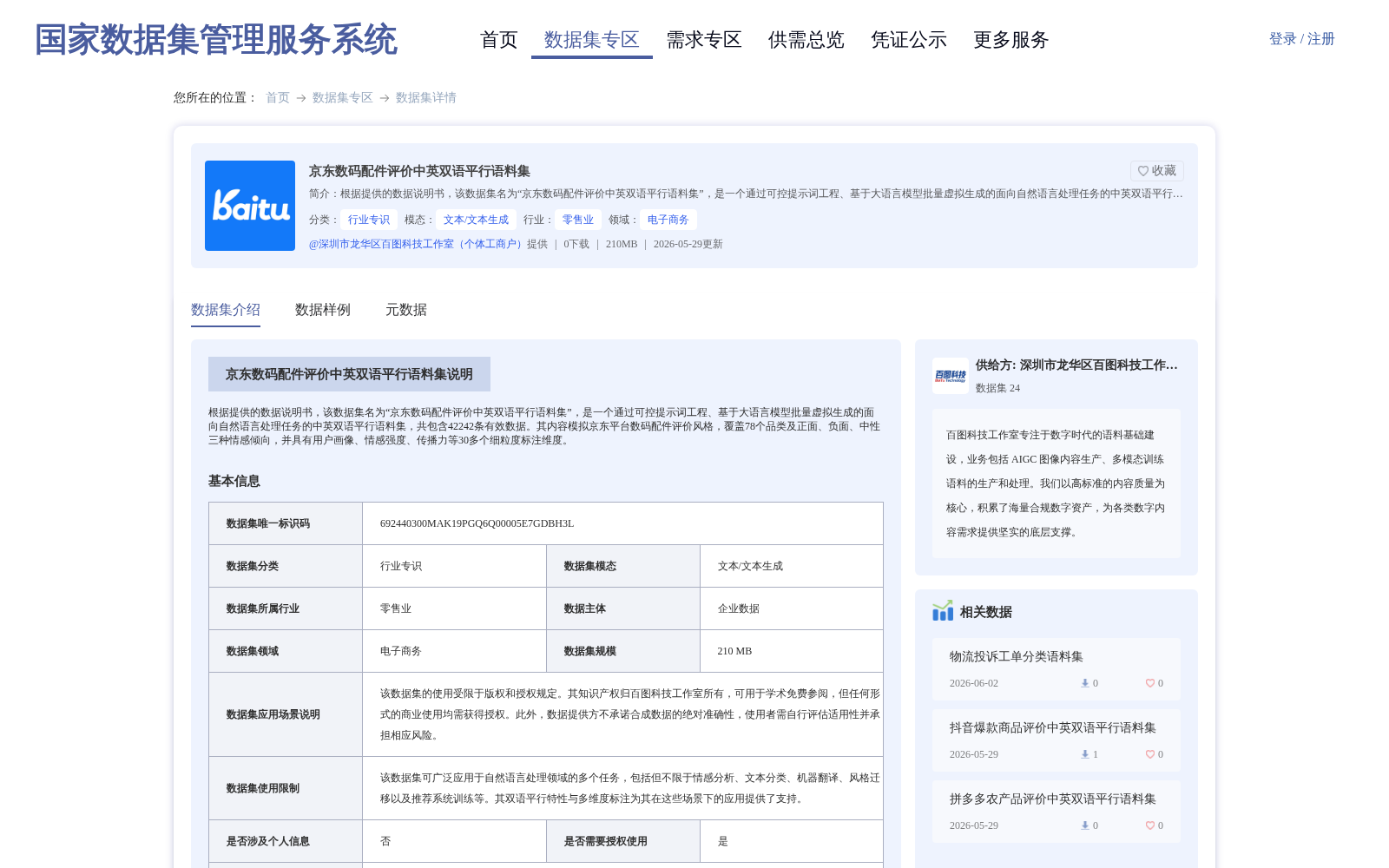The width and height of the screenshot is (1389, 868).
Task: Open related dataset 抖音爆款商品评价中英双语平行语料集
Action: pos(1053,727)
